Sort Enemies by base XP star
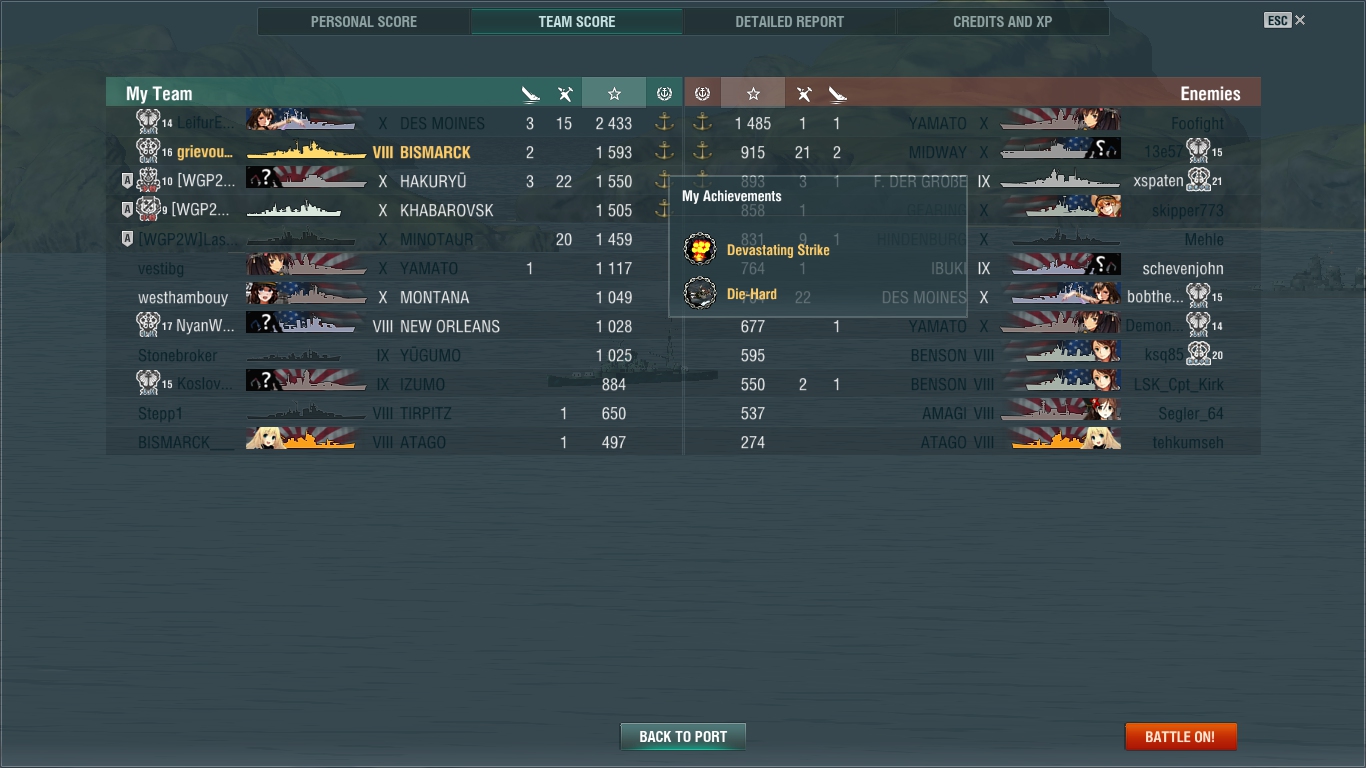Screen dimensions: 1366x768 click(753, 93)
